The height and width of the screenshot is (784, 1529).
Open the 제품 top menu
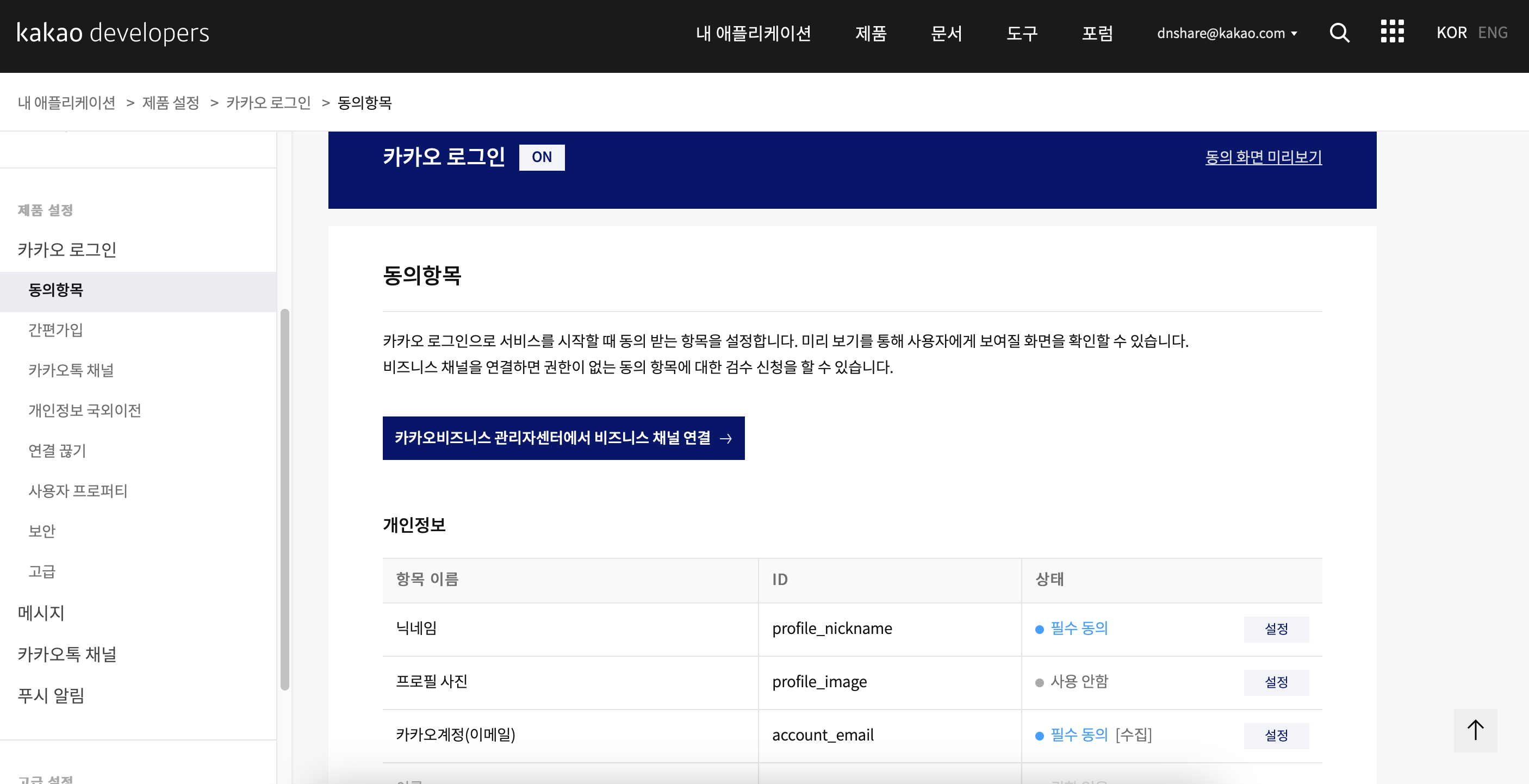(871, 33)
